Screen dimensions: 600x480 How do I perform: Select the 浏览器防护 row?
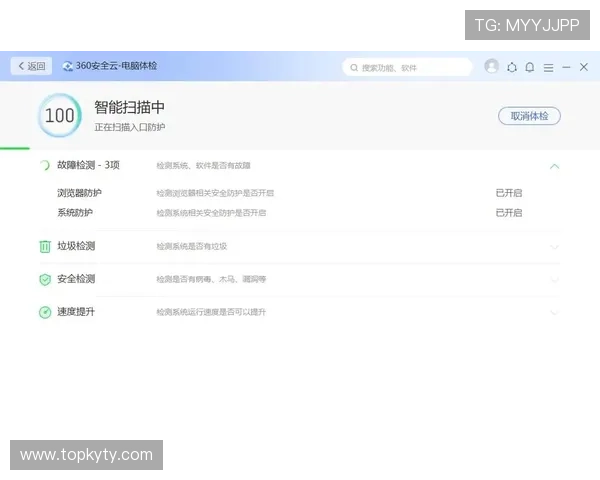point(300,193)
